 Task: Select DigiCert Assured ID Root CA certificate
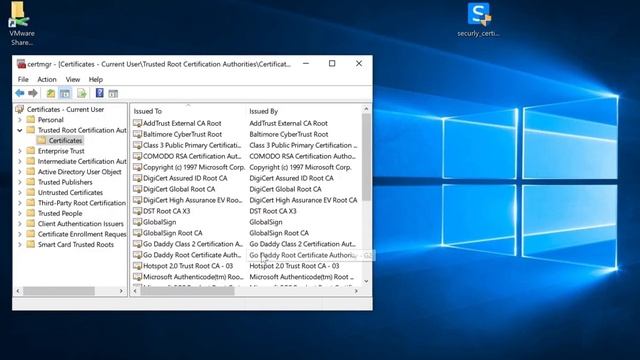pyautogui.click(x=185, y=178)
